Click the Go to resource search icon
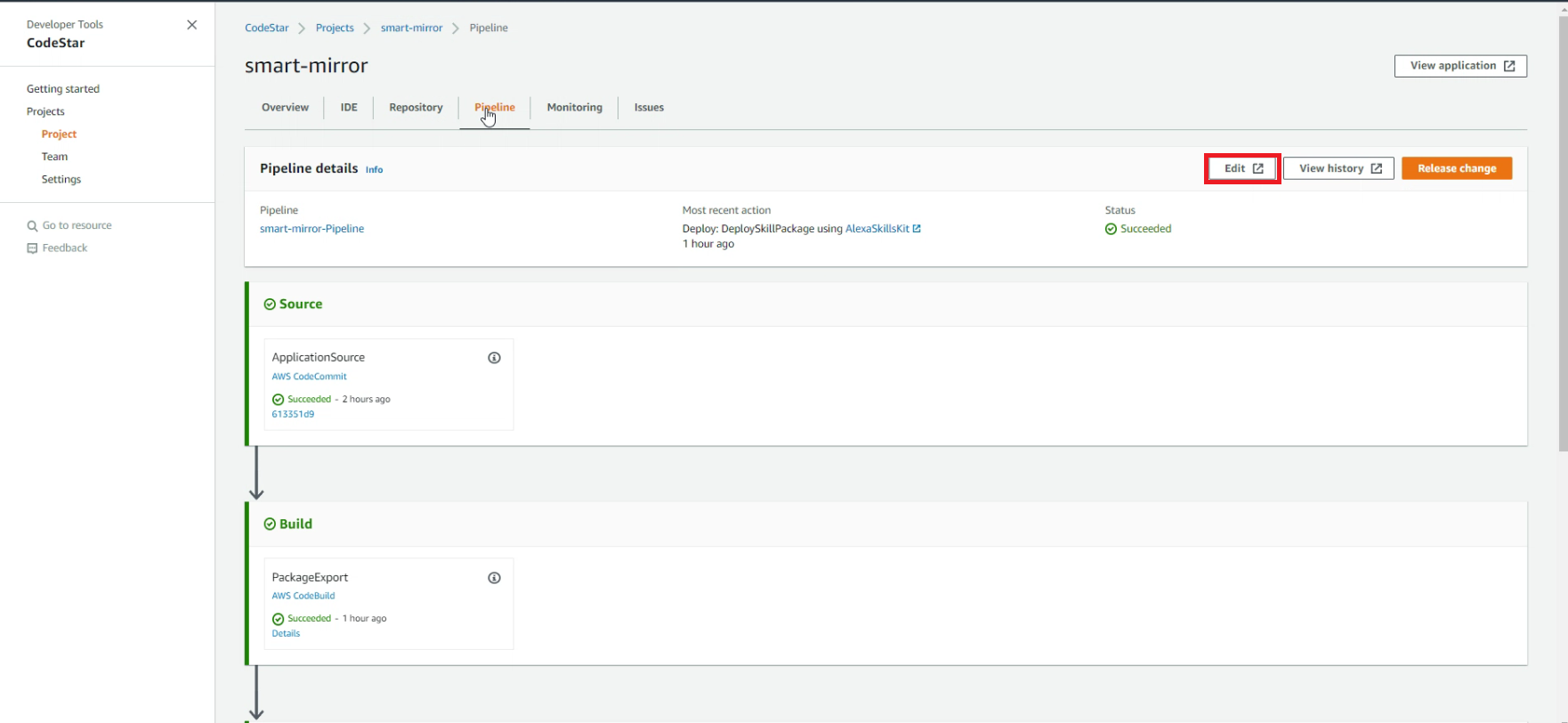1568x723 pixels. coord(32,226)
